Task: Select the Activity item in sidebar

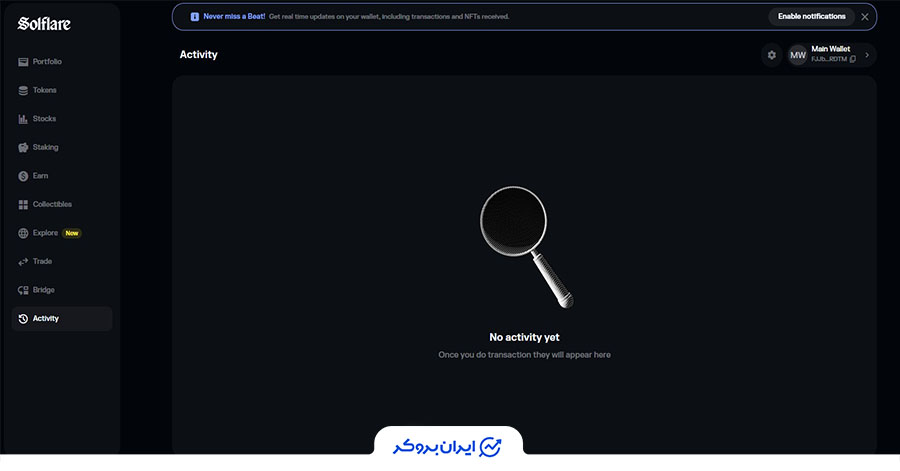Action: point(45,318)
